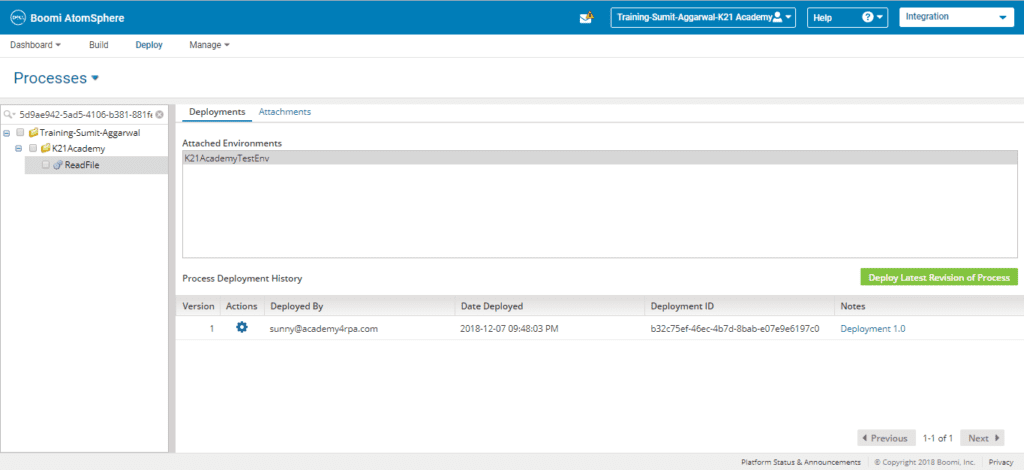Click the Training-Sumit-Aggarwal folder icon
This screenshot has width=1024, height=470.
click(34, 133)
